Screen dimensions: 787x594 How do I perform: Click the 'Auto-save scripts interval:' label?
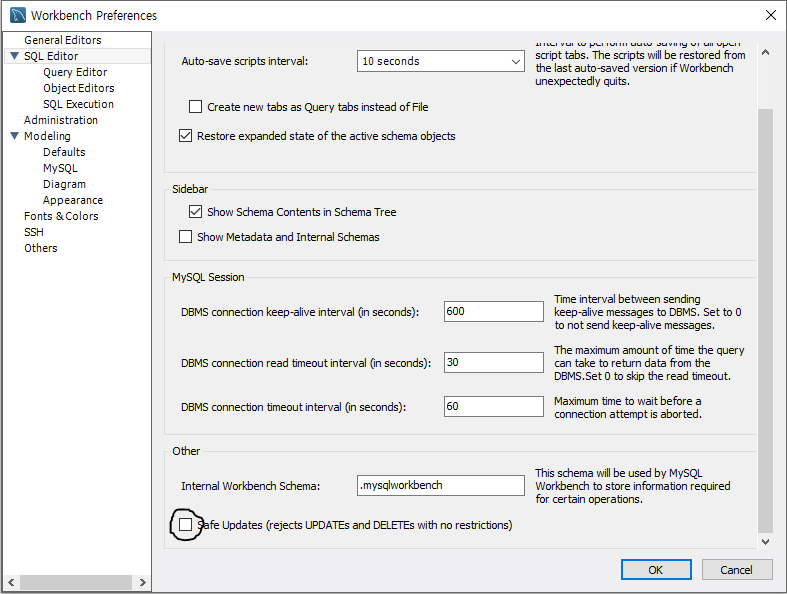[245, 61]
